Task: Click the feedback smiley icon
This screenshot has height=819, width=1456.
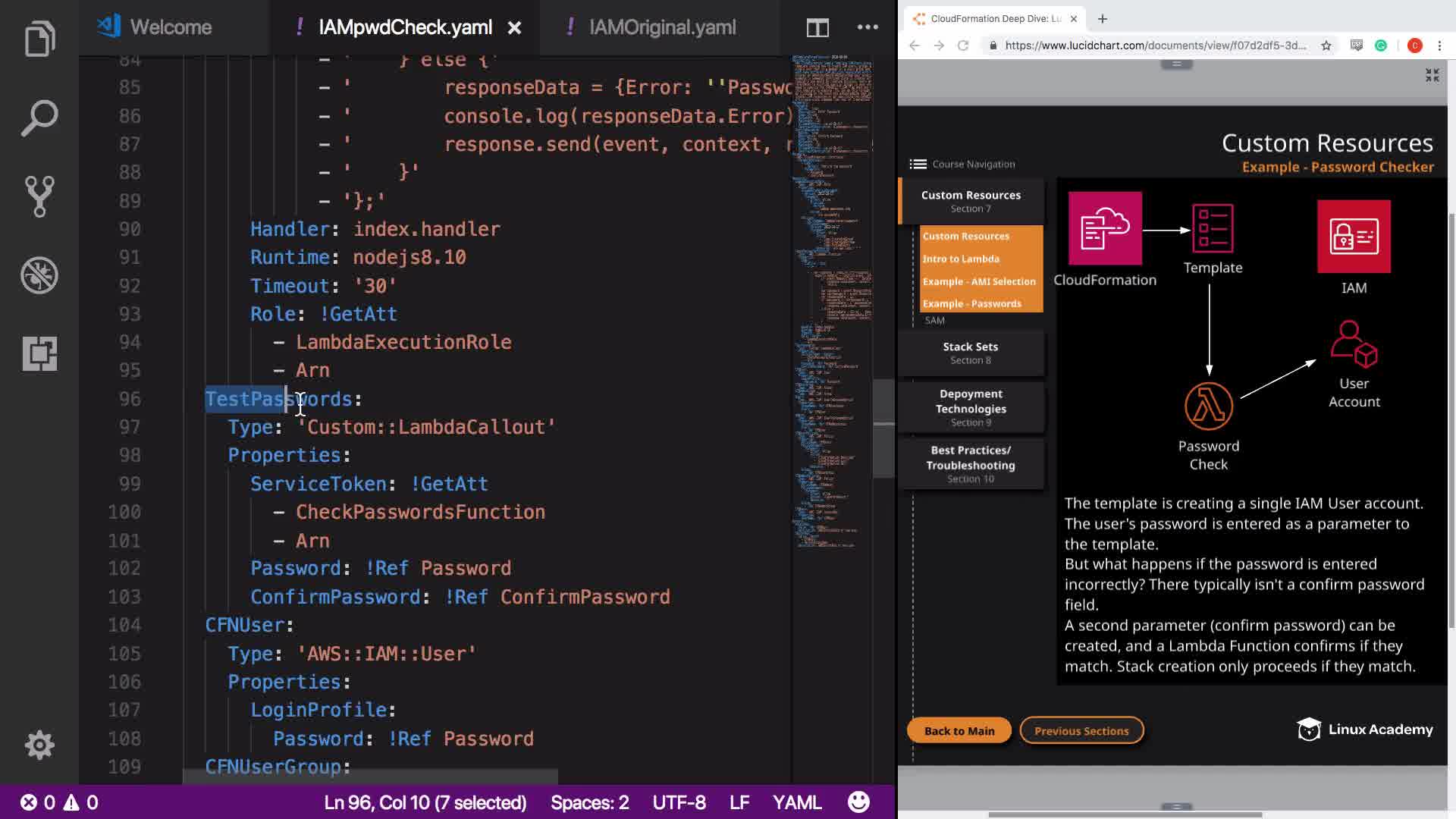Action: pos(858,802)
